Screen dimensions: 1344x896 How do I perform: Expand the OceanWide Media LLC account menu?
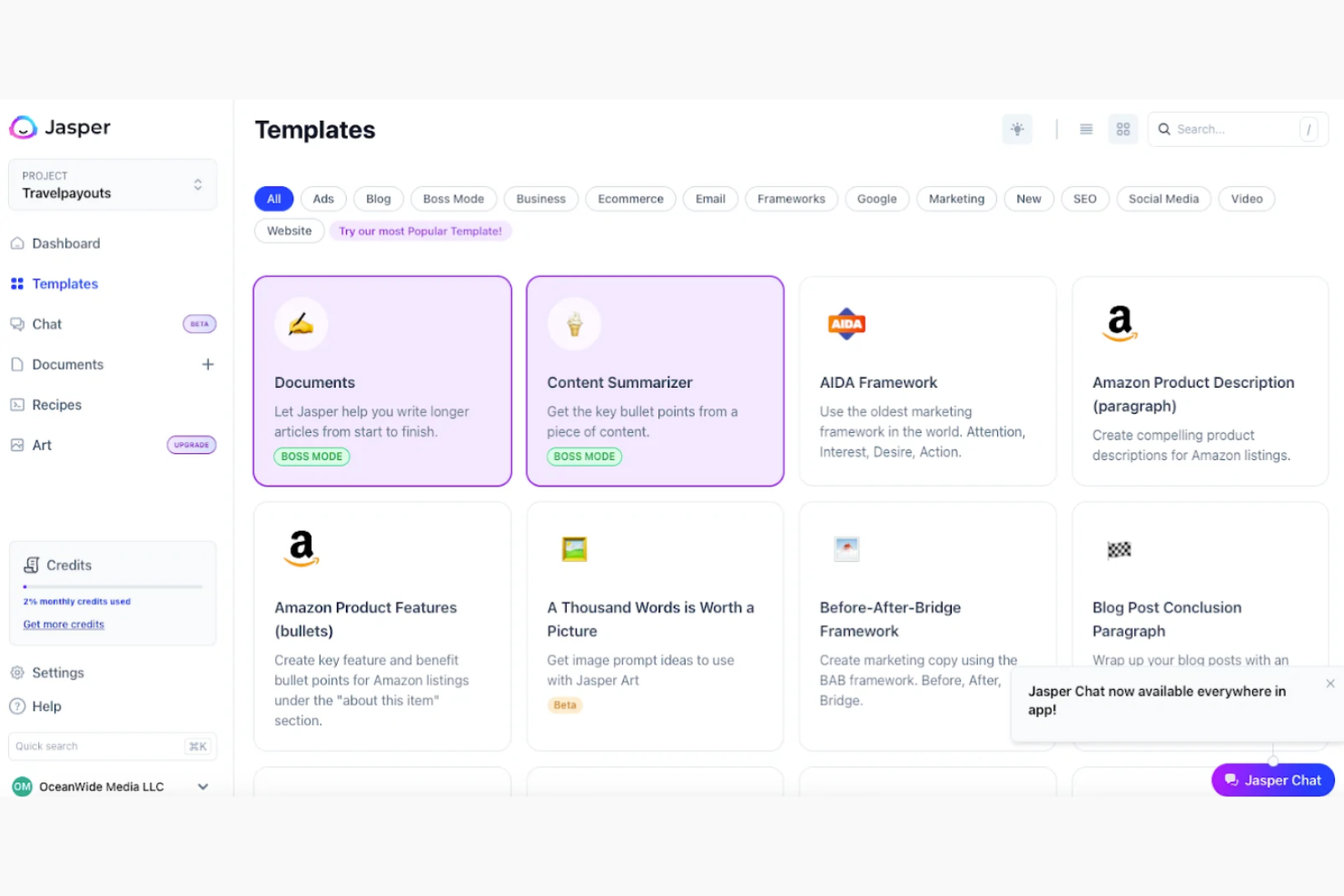point(203,786)
